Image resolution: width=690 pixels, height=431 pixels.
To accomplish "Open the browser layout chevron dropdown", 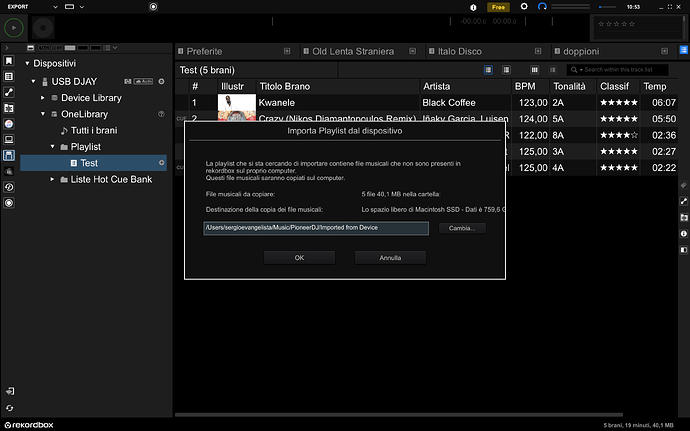I will point(115,48).
